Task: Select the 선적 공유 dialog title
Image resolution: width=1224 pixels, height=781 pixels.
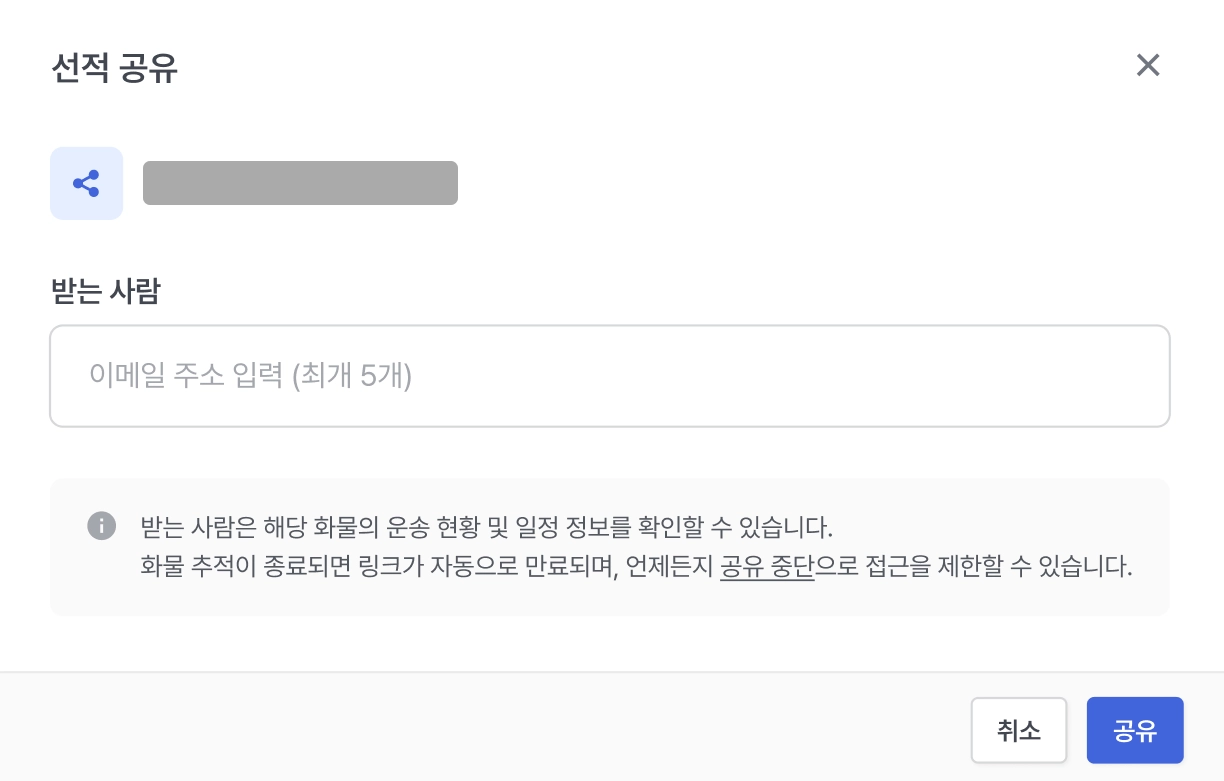Action: pyautogui.click(x=114, y=69)
